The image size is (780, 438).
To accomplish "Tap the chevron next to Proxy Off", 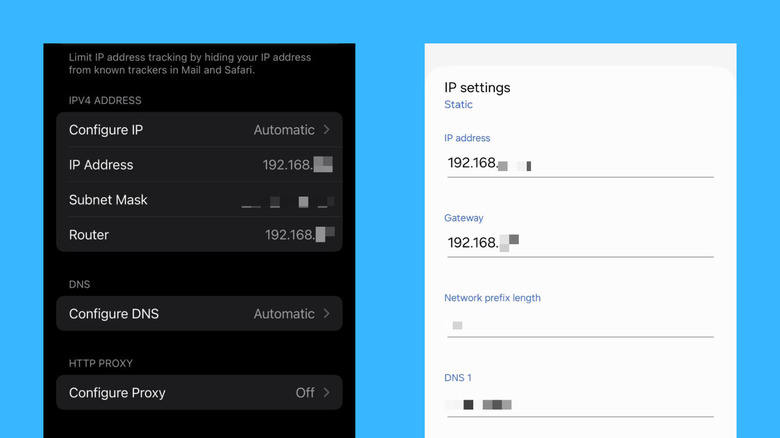I will (x=326, y=393).
